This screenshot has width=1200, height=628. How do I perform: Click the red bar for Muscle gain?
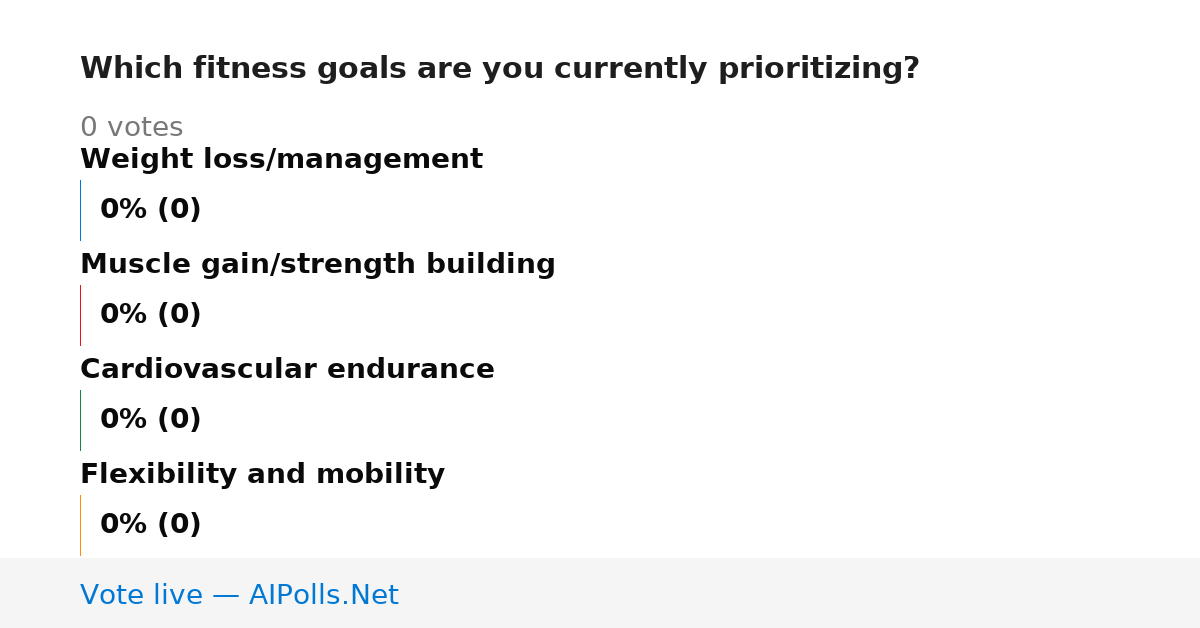[80, 315]
